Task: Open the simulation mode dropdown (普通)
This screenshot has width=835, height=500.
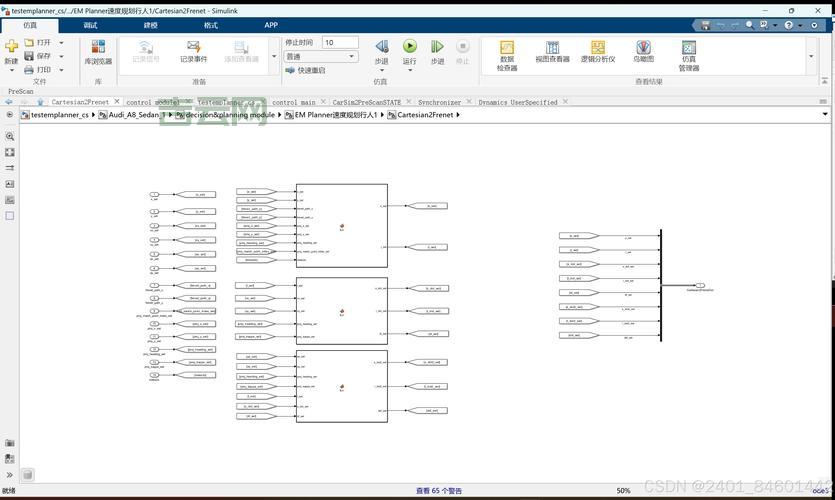Action: click(x=320, y=57)
